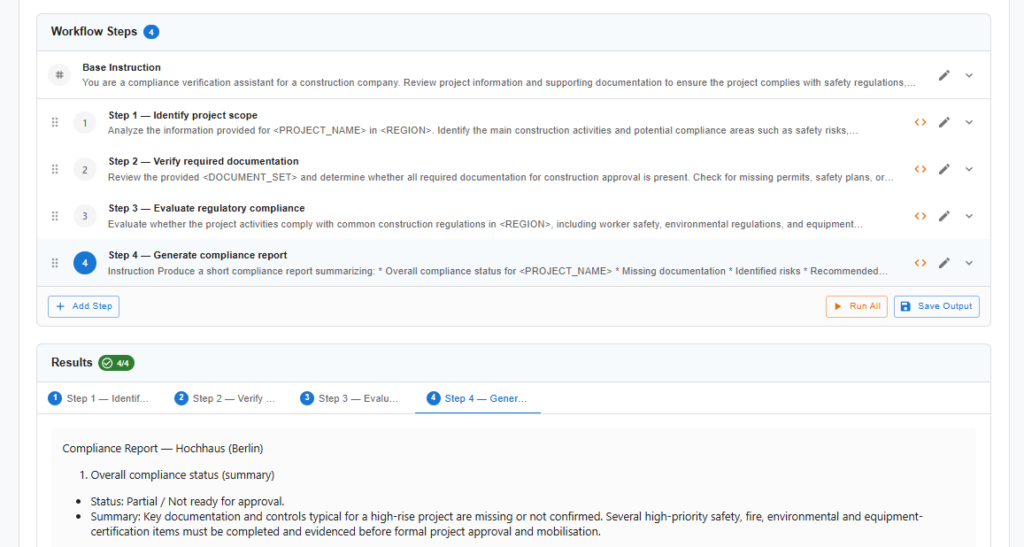Open code icon for Step 4 row

[x=920, y=263]
